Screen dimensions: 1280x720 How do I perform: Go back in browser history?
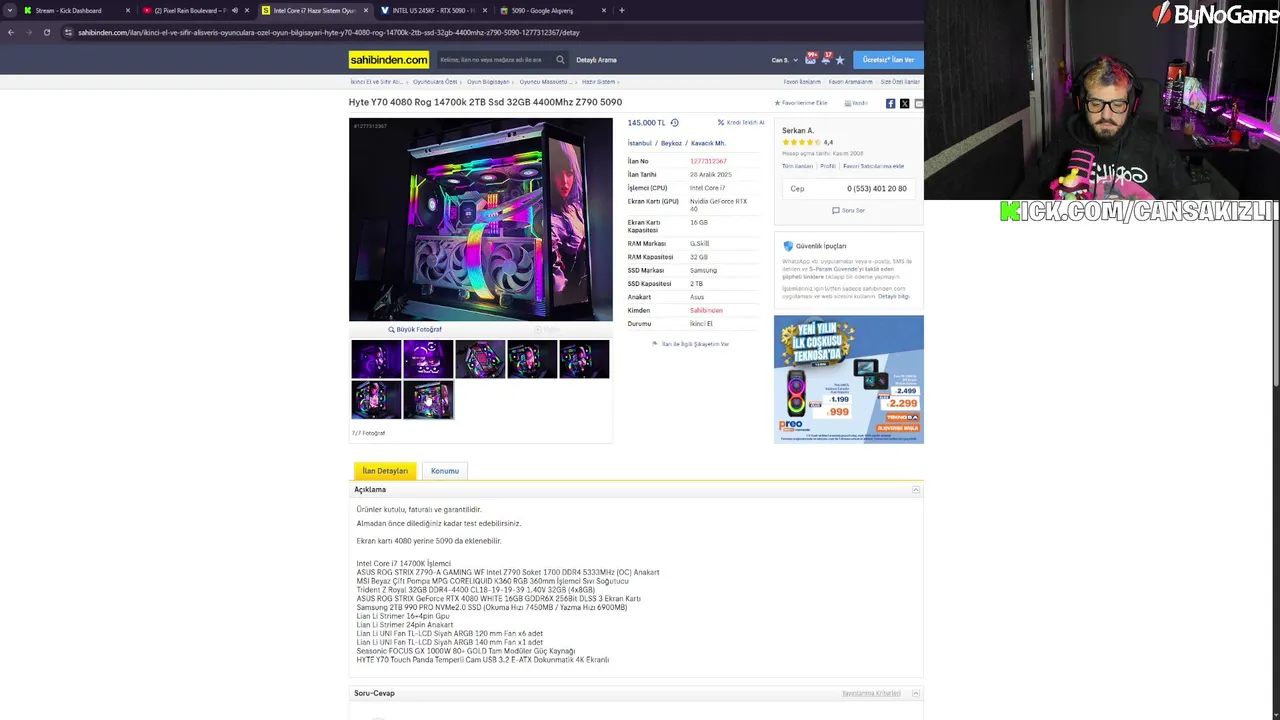click(x=10, y=33)
